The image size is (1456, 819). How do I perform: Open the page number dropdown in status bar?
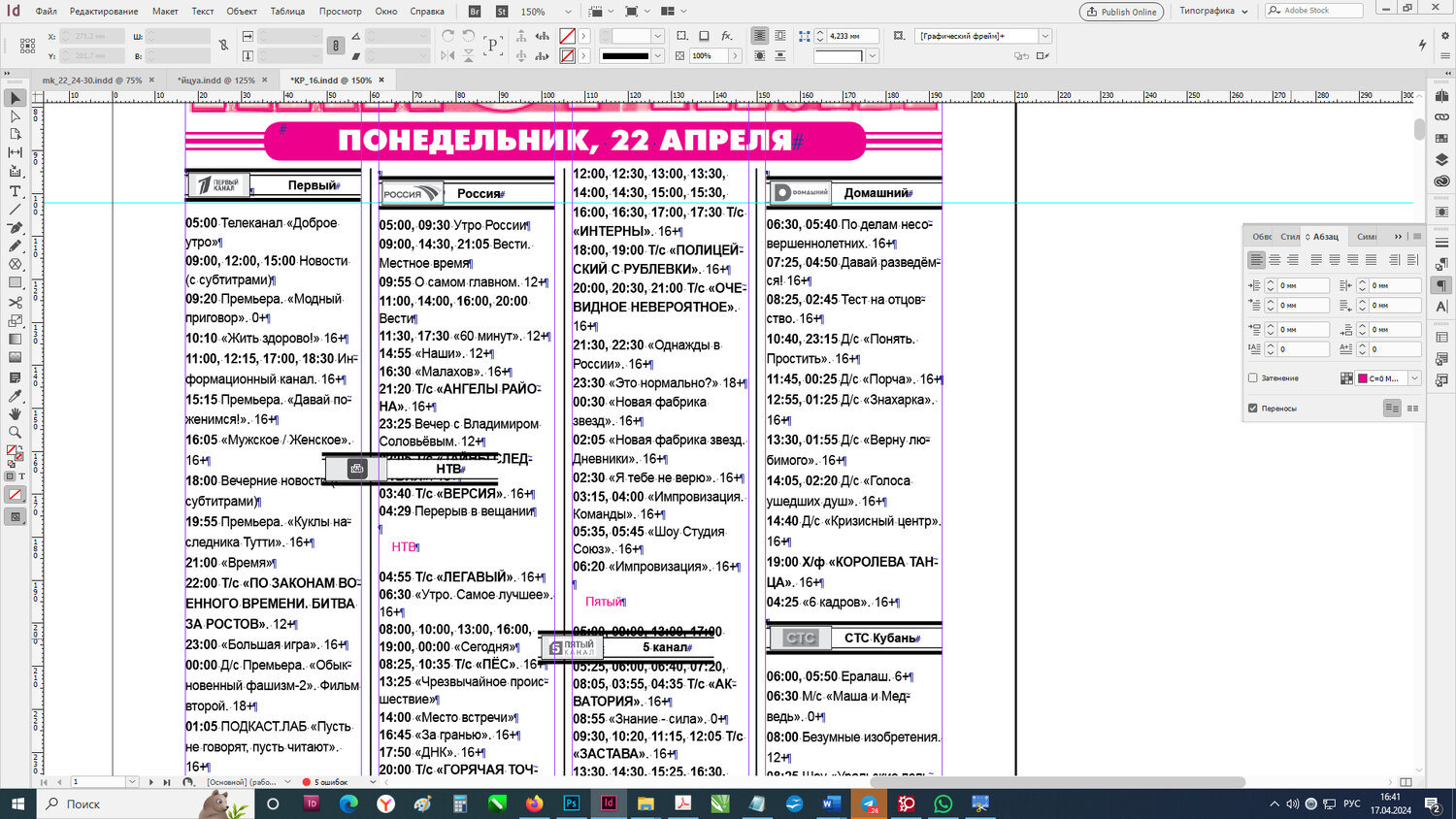132,782
